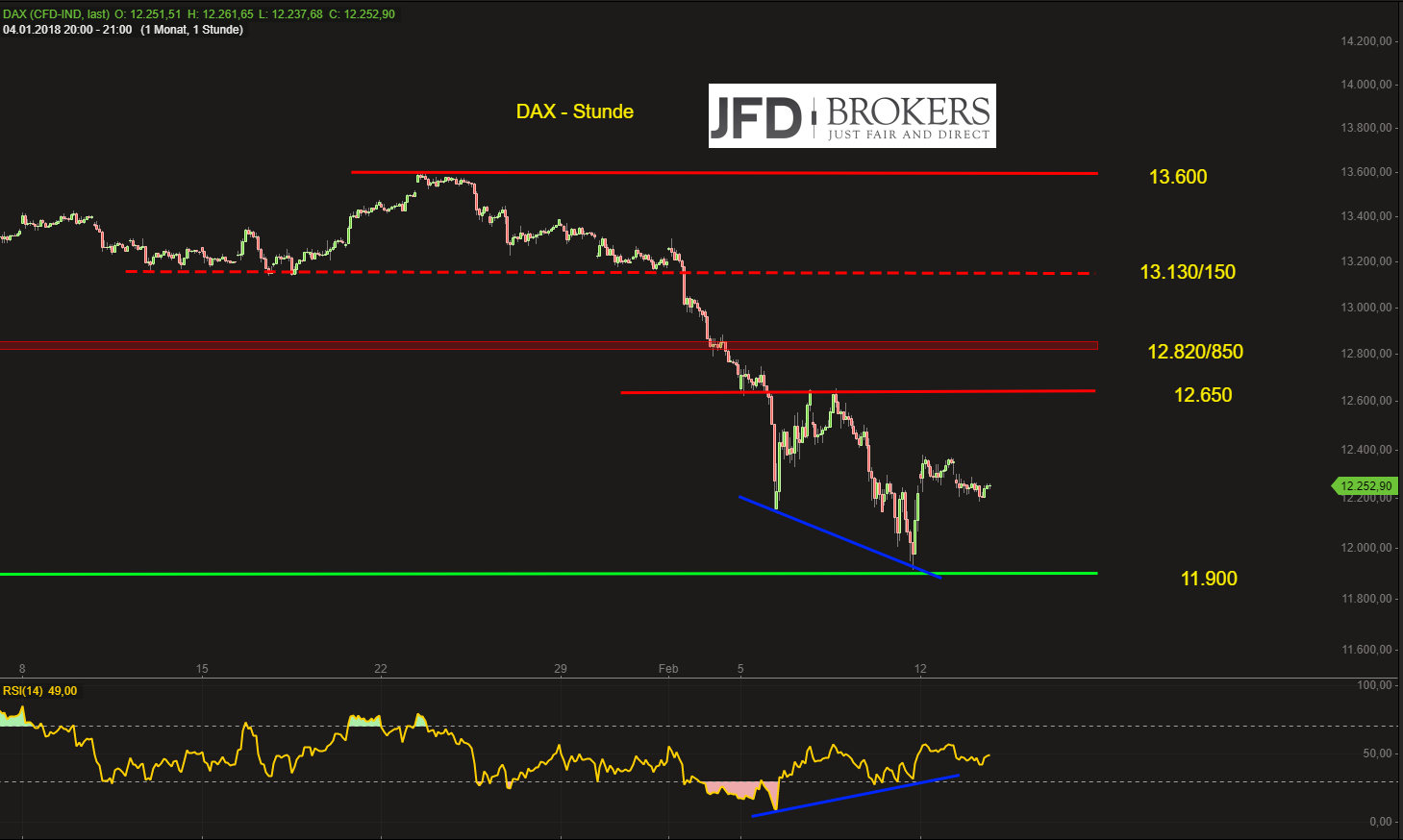Click the red 12.650 horizontal line
1403x840 pixels.
tap(858, 391)
